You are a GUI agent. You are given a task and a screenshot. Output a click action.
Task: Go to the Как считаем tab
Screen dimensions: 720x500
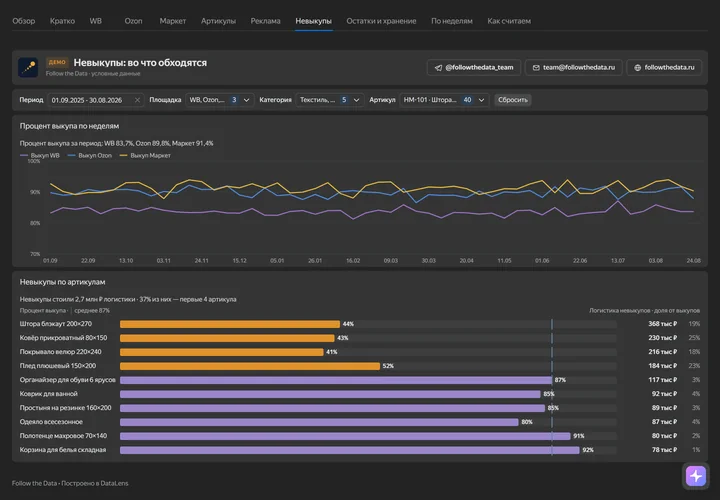point(509,21)
